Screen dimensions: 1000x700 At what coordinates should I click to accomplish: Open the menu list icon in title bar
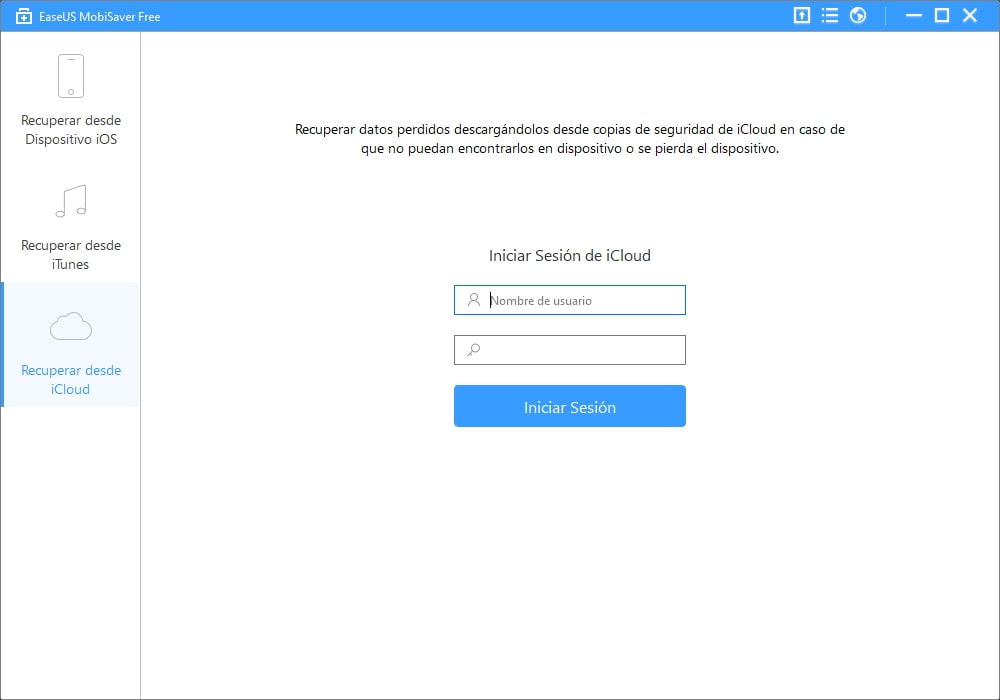(830, 15)
